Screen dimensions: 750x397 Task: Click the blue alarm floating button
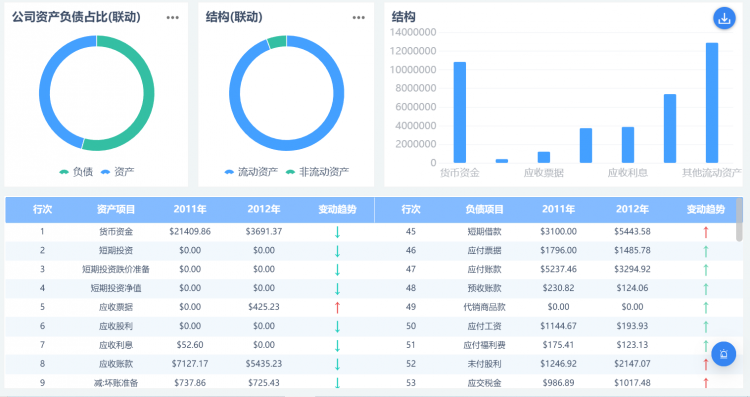point(724,354)
